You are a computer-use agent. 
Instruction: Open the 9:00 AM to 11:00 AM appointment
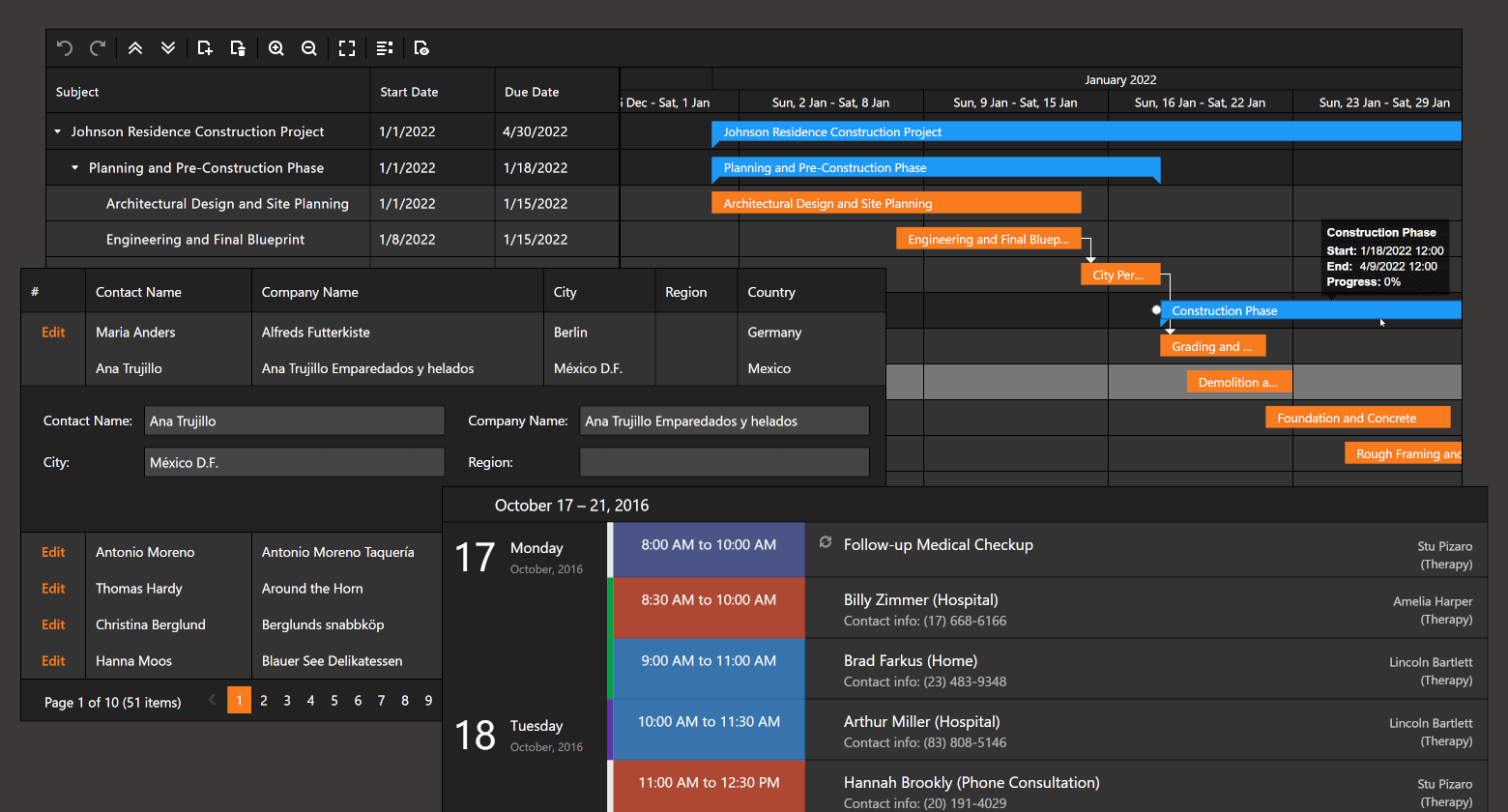click(709, 669)
